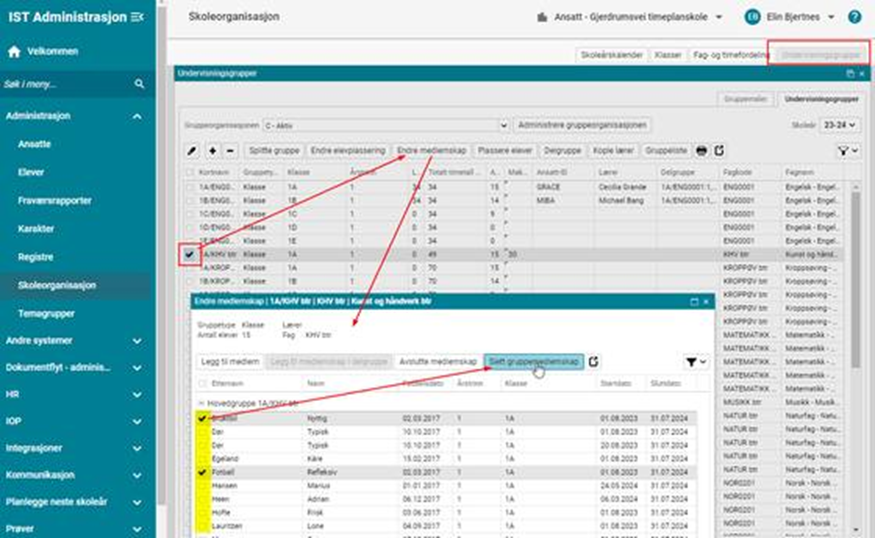Screen dimensions: 875x538
Task: Toggle the checkbox for student Fotball
Action: 203,471
